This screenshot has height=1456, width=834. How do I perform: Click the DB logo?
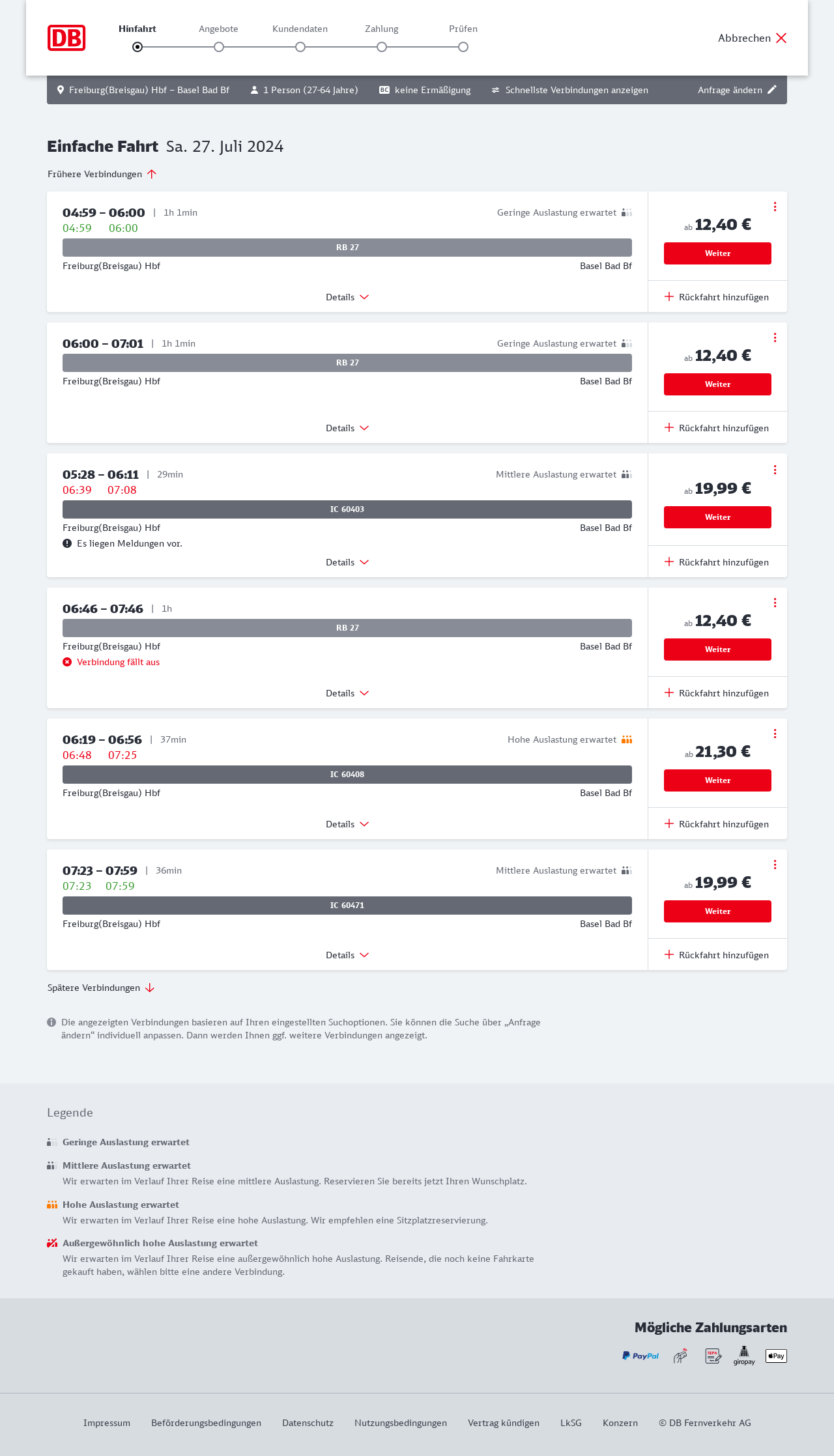pos(66,38)
